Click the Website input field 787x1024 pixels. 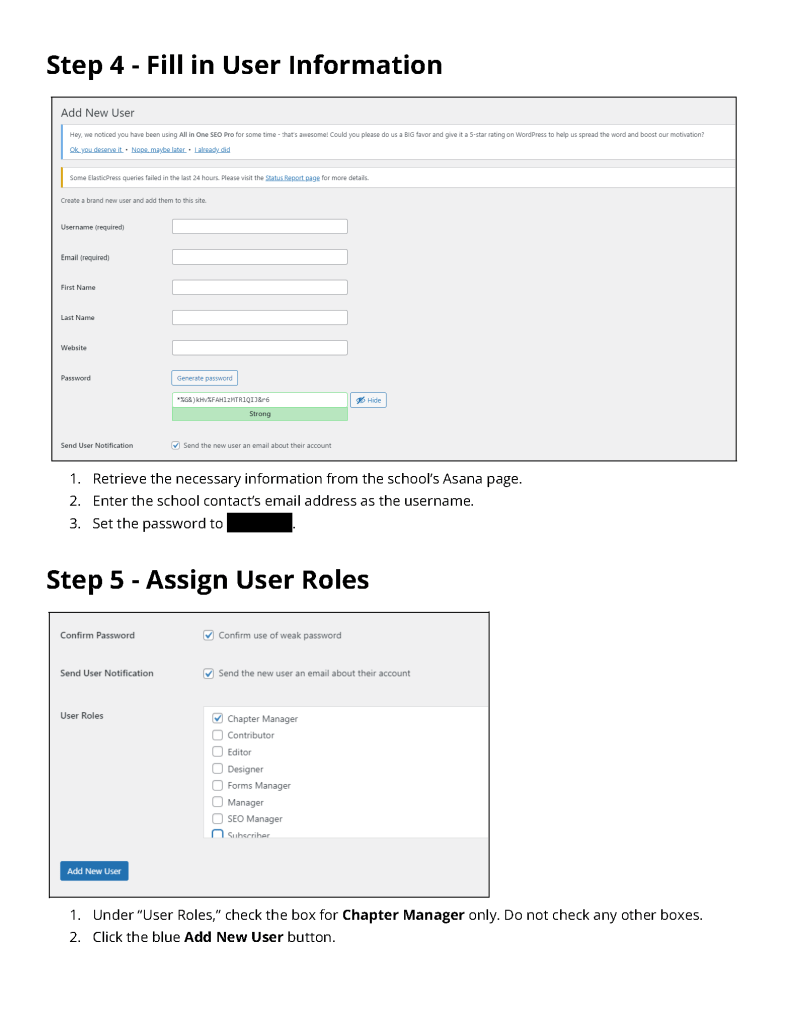(x=259, y=348)
